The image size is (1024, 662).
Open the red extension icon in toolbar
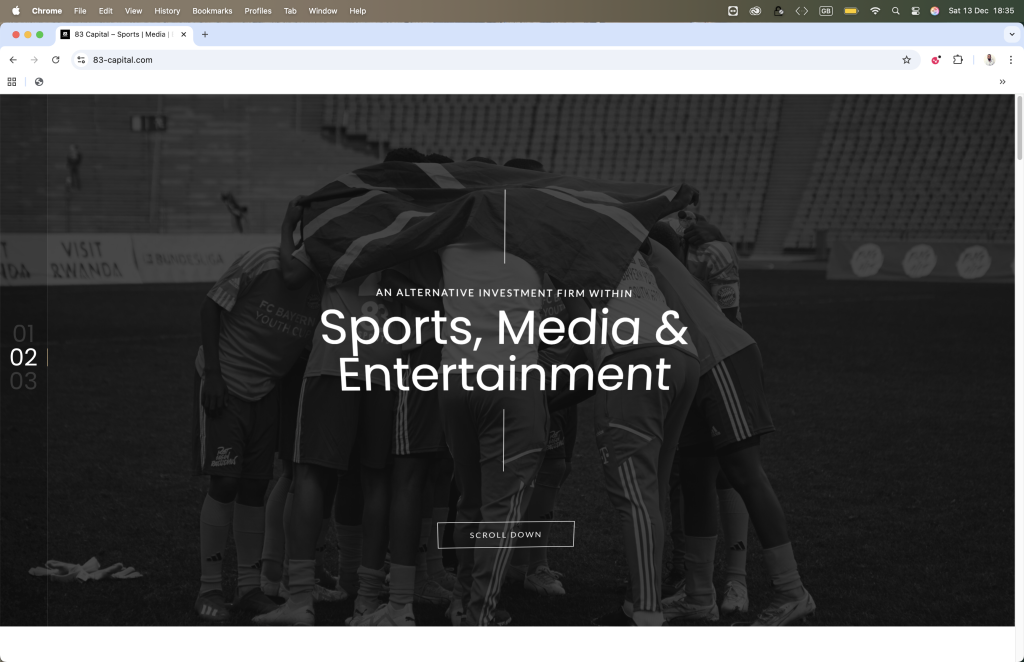(x=936, y=60)
